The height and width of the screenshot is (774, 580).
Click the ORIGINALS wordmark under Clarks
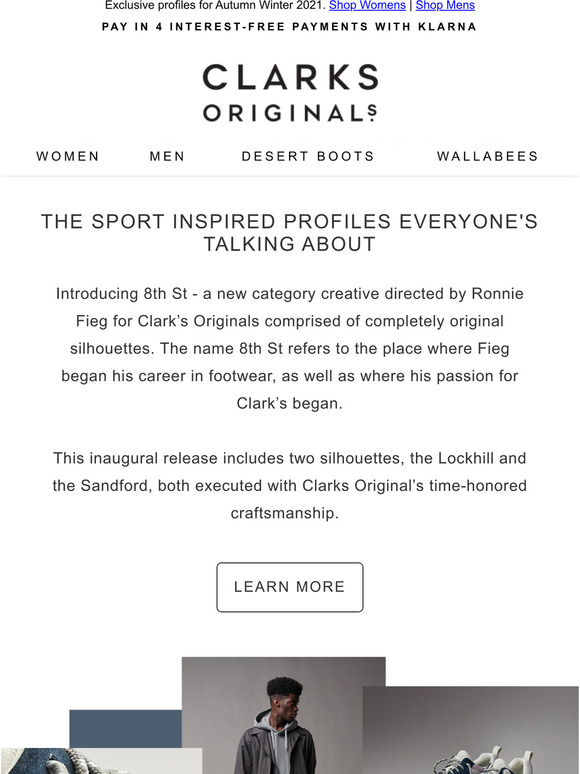pos(290,113)
